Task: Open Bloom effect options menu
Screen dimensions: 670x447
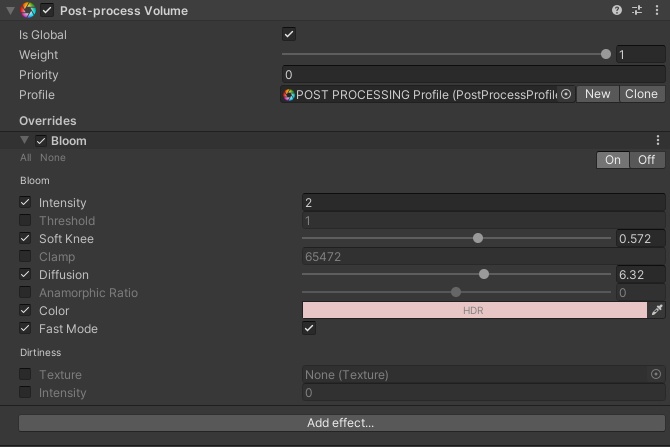Action: point(658,141)
